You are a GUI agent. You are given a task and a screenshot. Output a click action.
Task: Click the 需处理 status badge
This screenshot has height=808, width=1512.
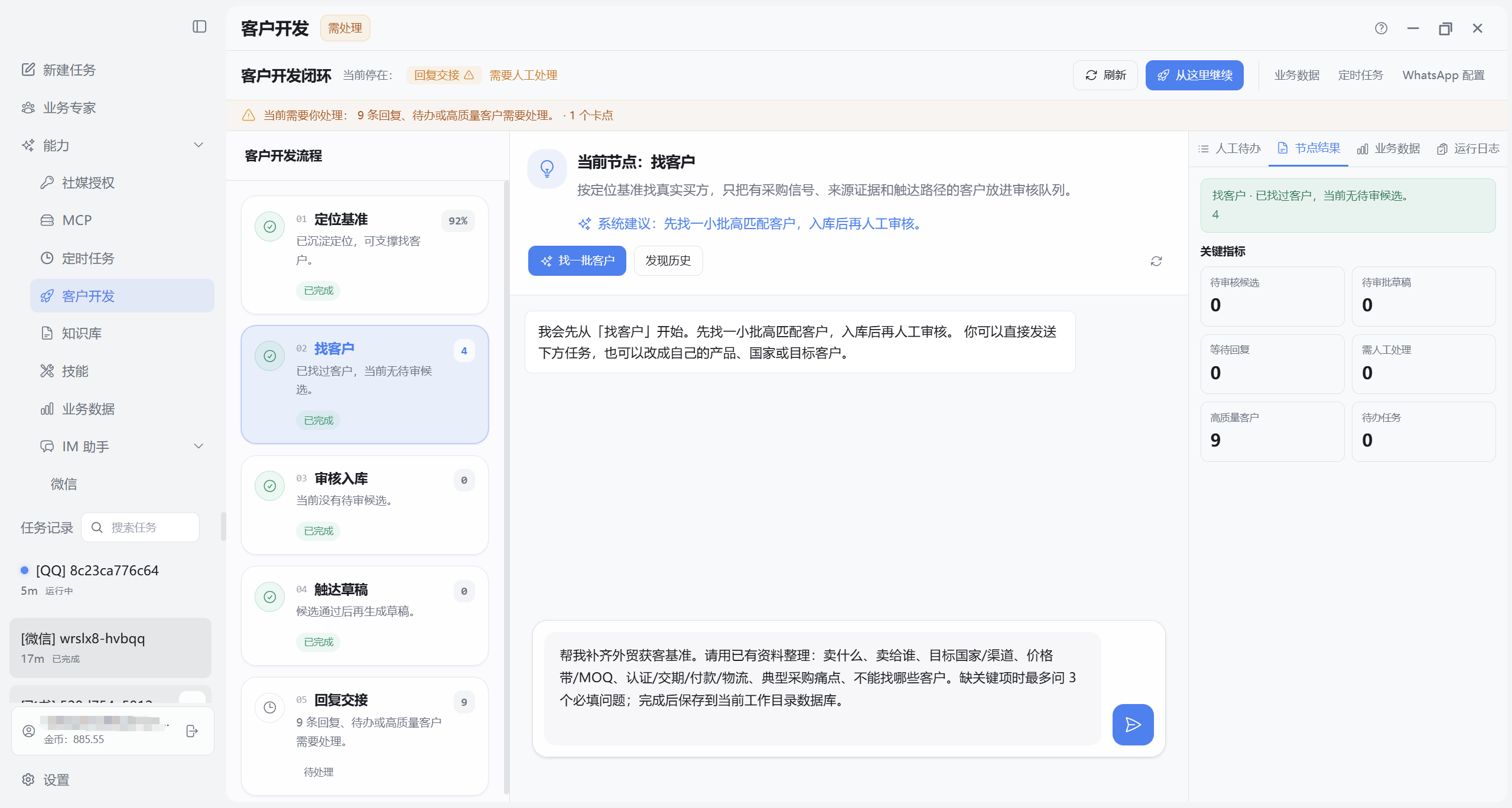click(345, 28)
